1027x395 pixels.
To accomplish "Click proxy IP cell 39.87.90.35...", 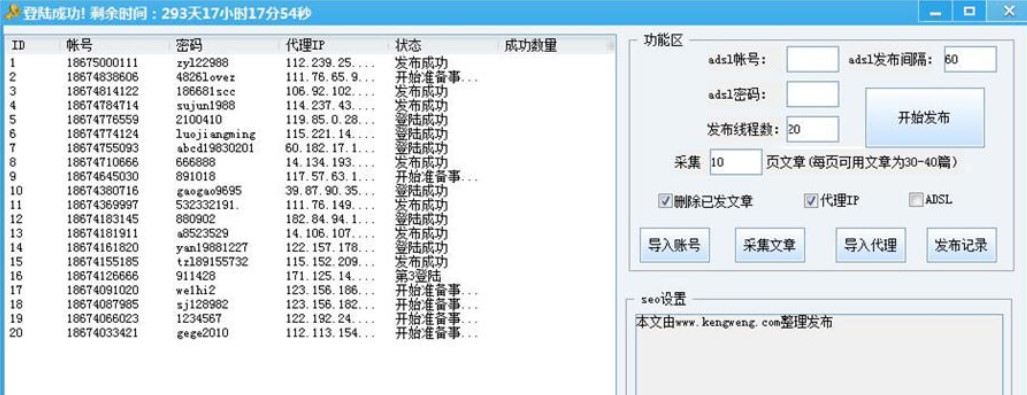I will pyautogui.click(x=331, y=191).
